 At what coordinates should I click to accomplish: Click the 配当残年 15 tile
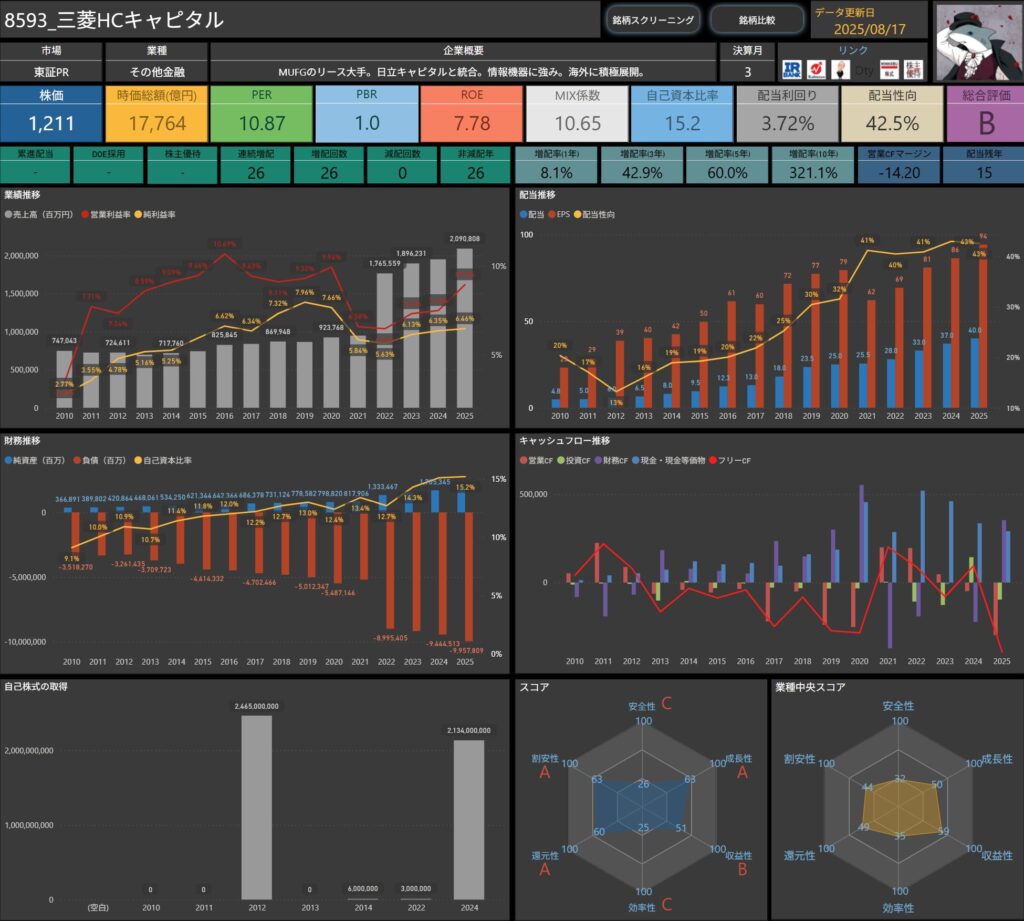[x=984, y=165]
